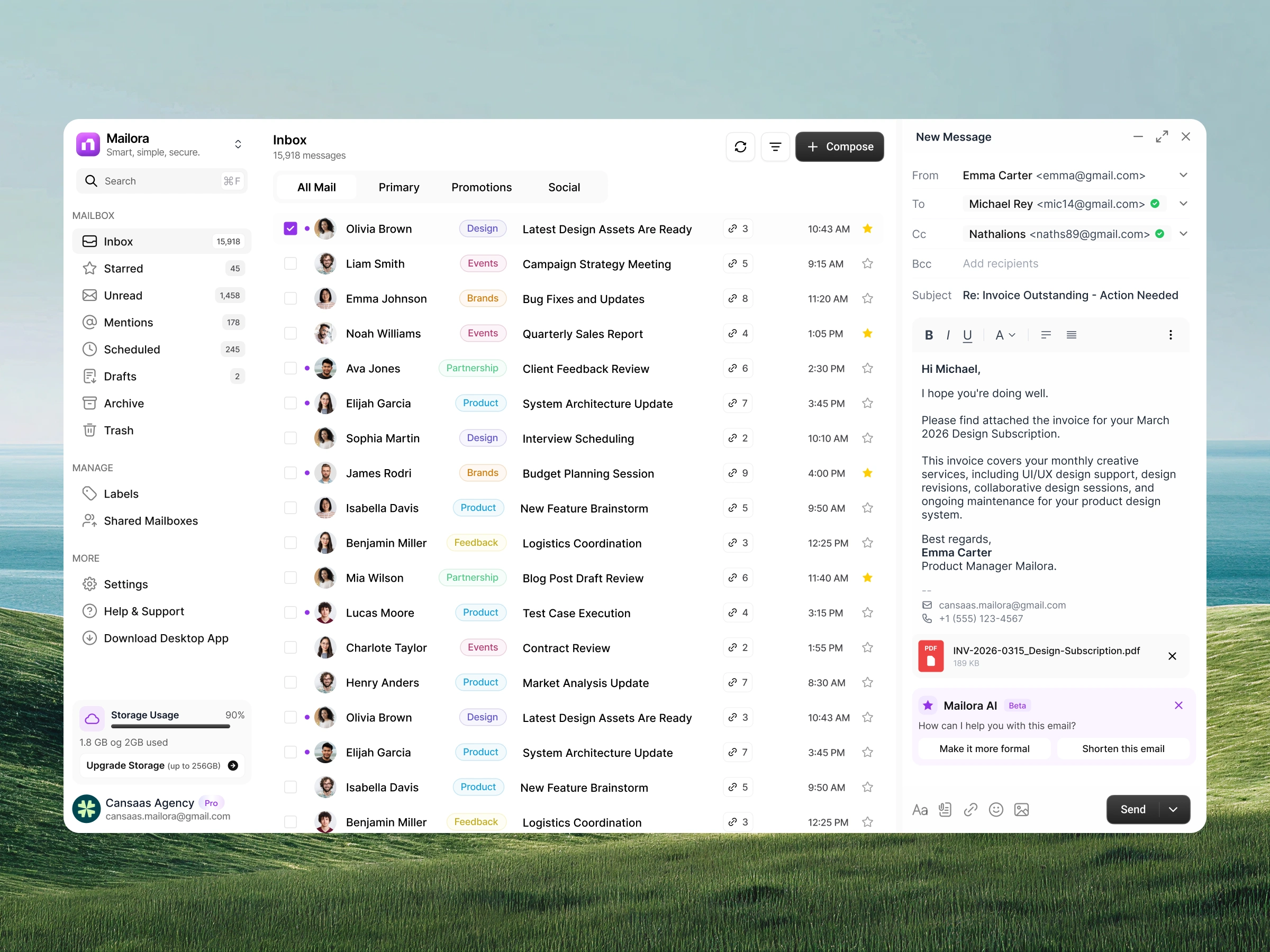Image resolution: width=1270 pixels, height=952 pixels.
Task: Open the Trash folder
Action: tap(161, 431)
